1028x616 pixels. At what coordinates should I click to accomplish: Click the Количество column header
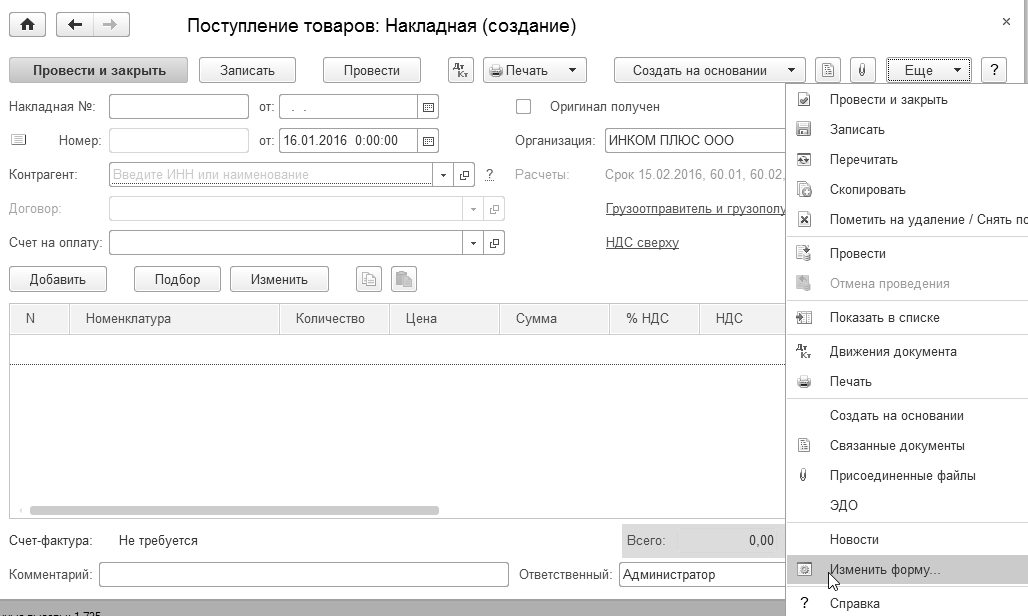click(334, 318)
